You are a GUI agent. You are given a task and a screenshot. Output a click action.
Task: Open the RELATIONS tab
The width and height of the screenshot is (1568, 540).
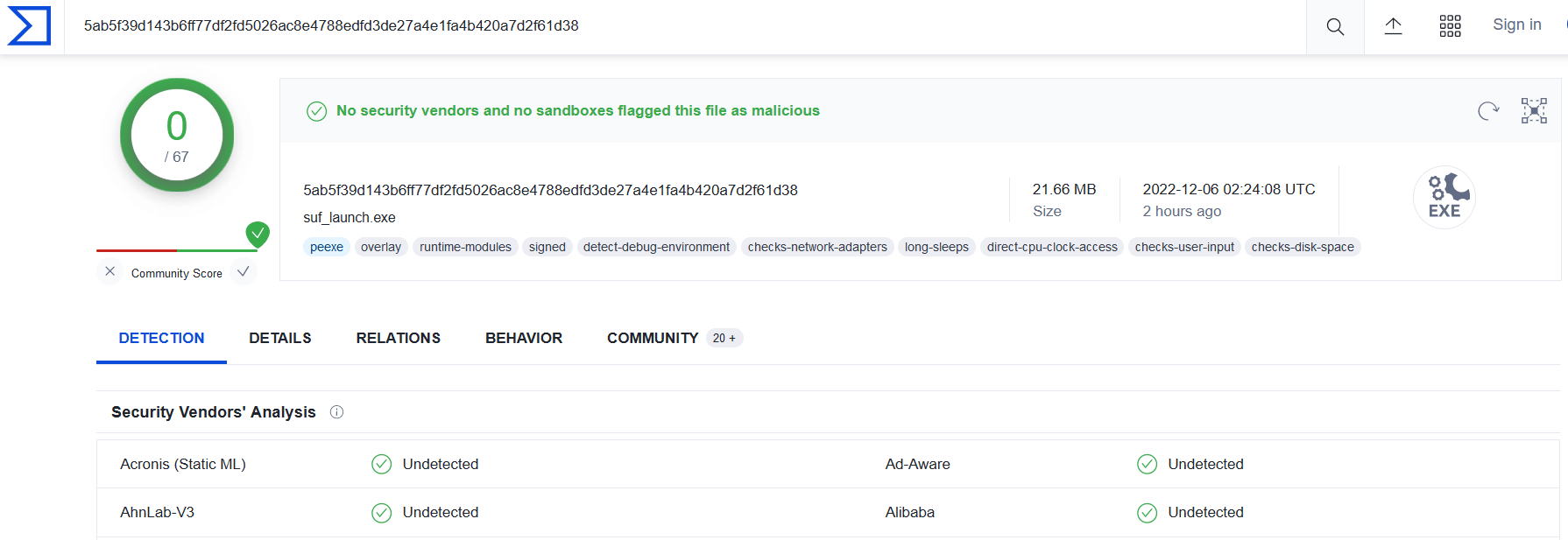click(398, 338)
